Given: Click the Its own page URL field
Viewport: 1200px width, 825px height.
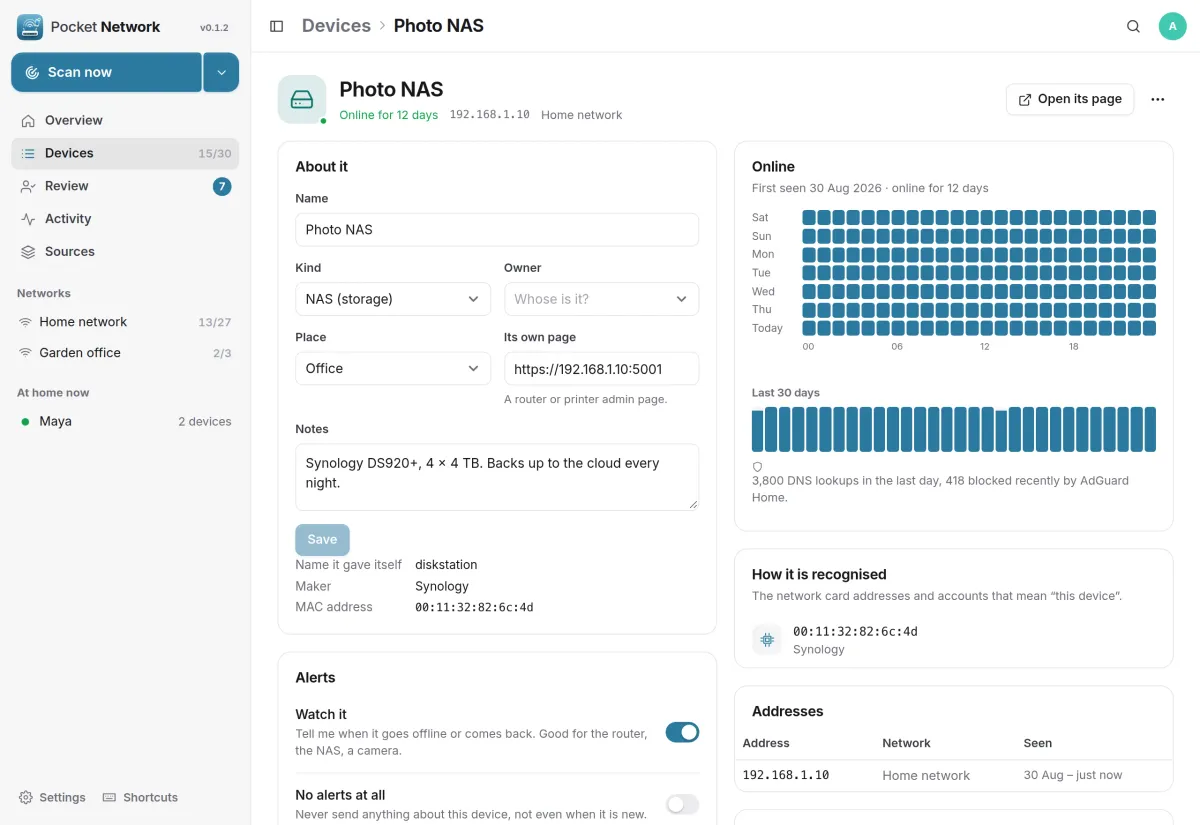Looking at the screenshot, I should (x=601, y=368).
